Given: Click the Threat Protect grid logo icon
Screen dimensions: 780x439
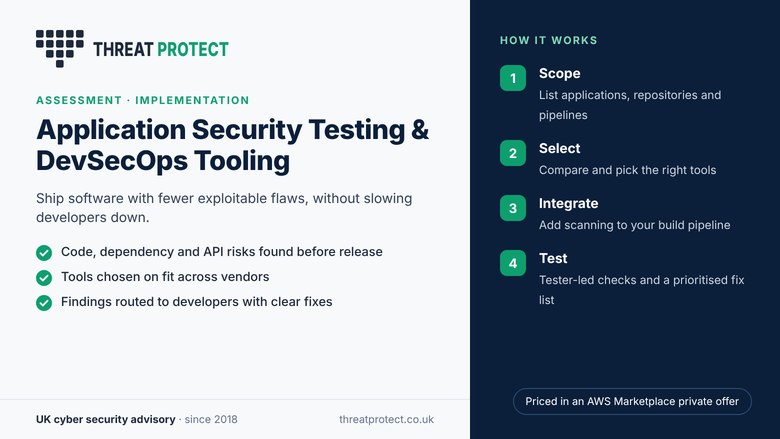Looking at the screenshot, I should [60, 49].
